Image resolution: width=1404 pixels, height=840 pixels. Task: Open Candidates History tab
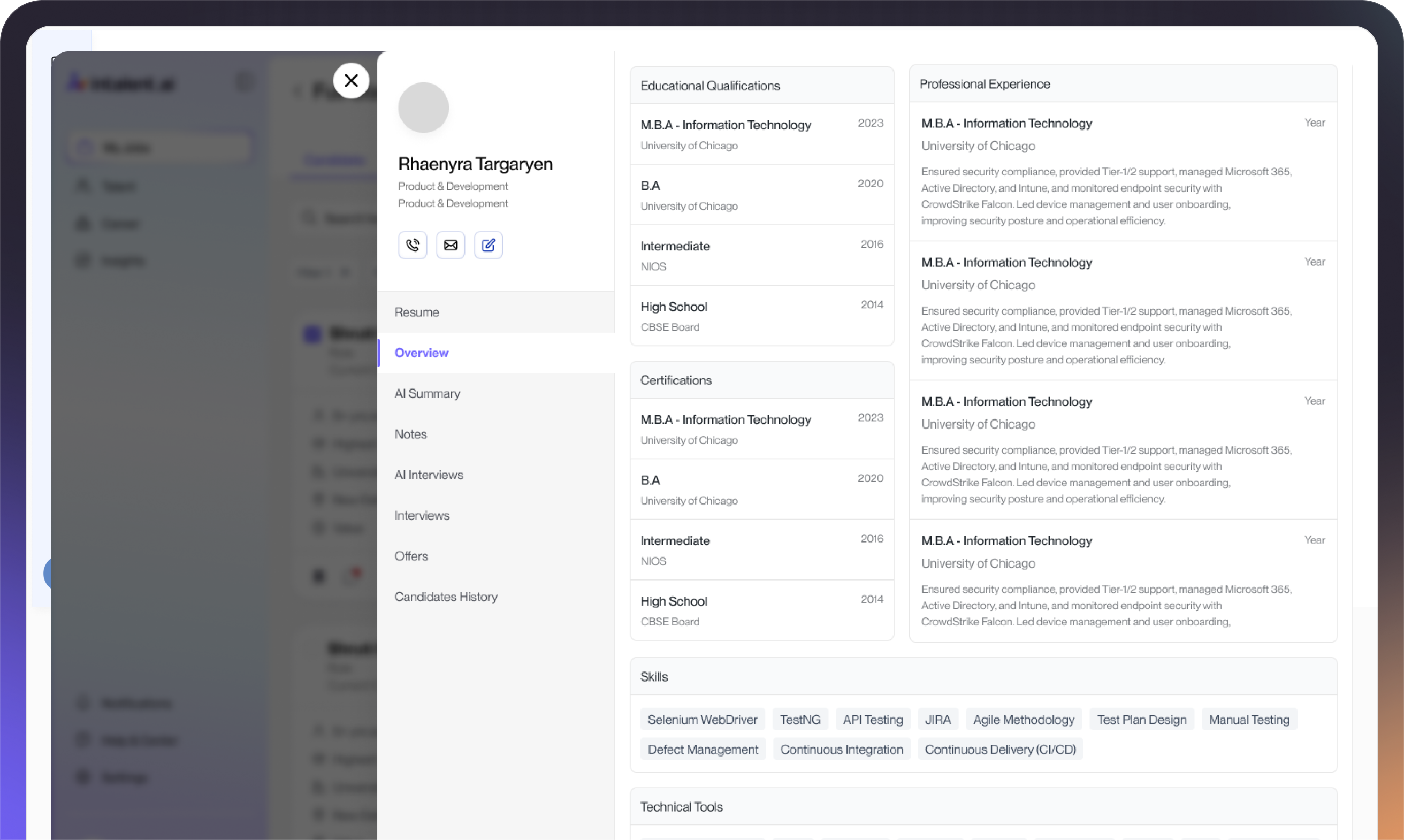(446, 597)
